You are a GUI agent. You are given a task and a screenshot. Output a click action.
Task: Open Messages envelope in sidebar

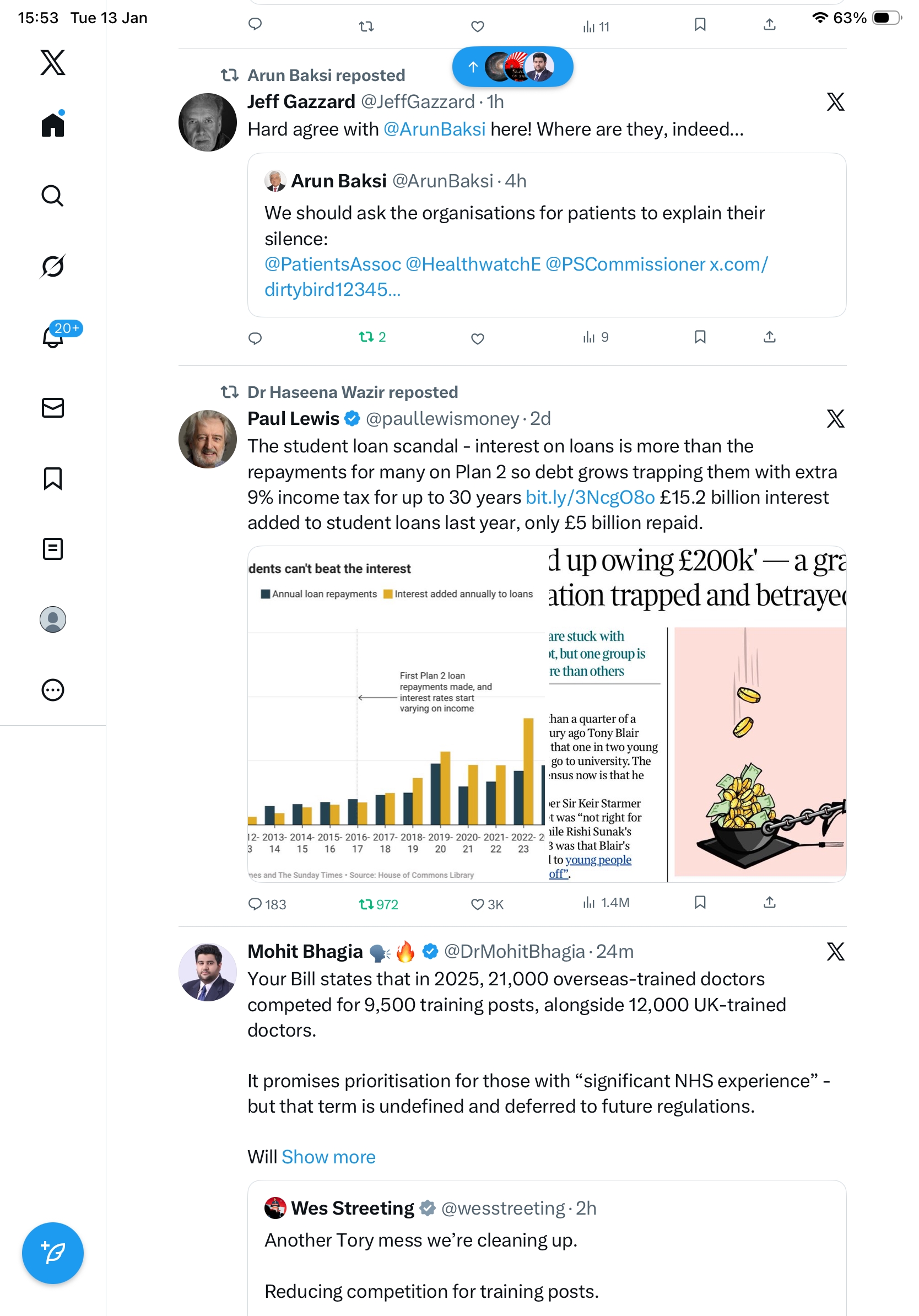(53, 407)
